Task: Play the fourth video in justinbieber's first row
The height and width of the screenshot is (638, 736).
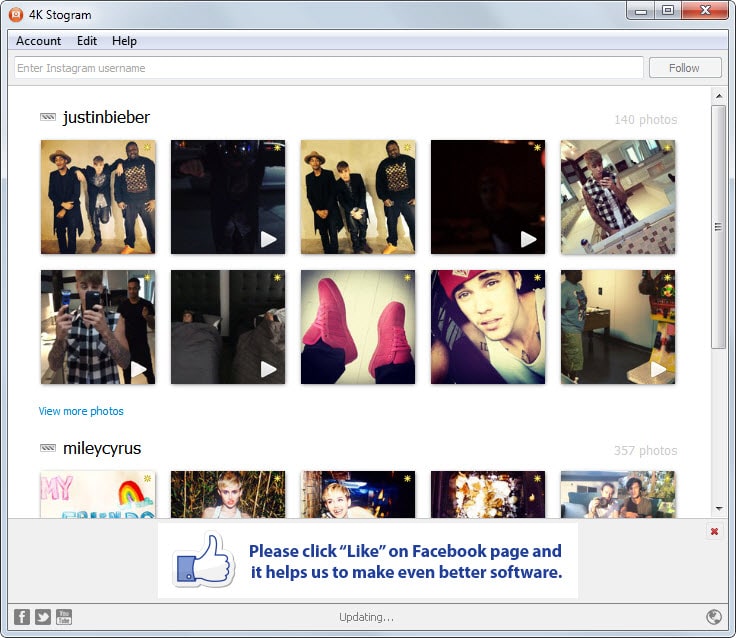Action: [x=488, y=197]
